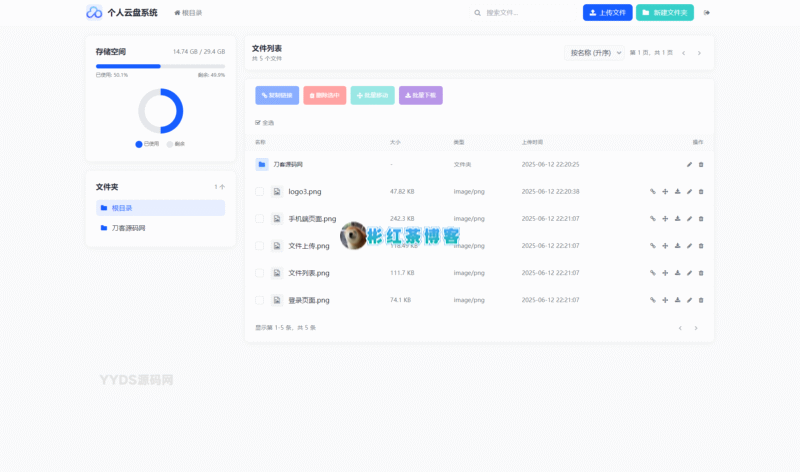Click the storage donut chart
The image size is (800, 472).
tap(161, 111)
